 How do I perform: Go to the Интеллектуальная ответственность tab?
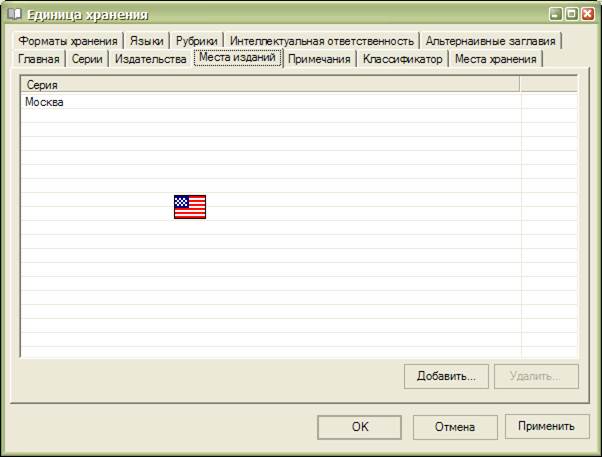coord(321,41)
